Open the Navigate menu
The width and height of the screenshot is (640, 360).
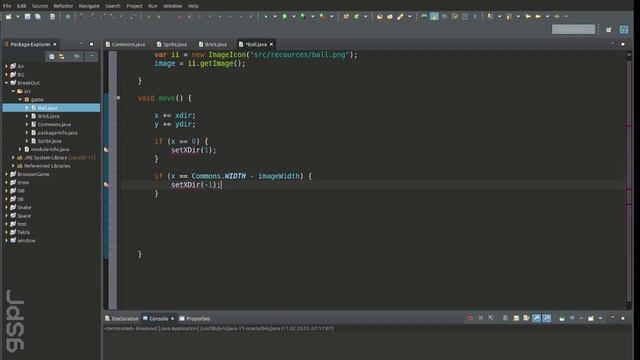89,6
